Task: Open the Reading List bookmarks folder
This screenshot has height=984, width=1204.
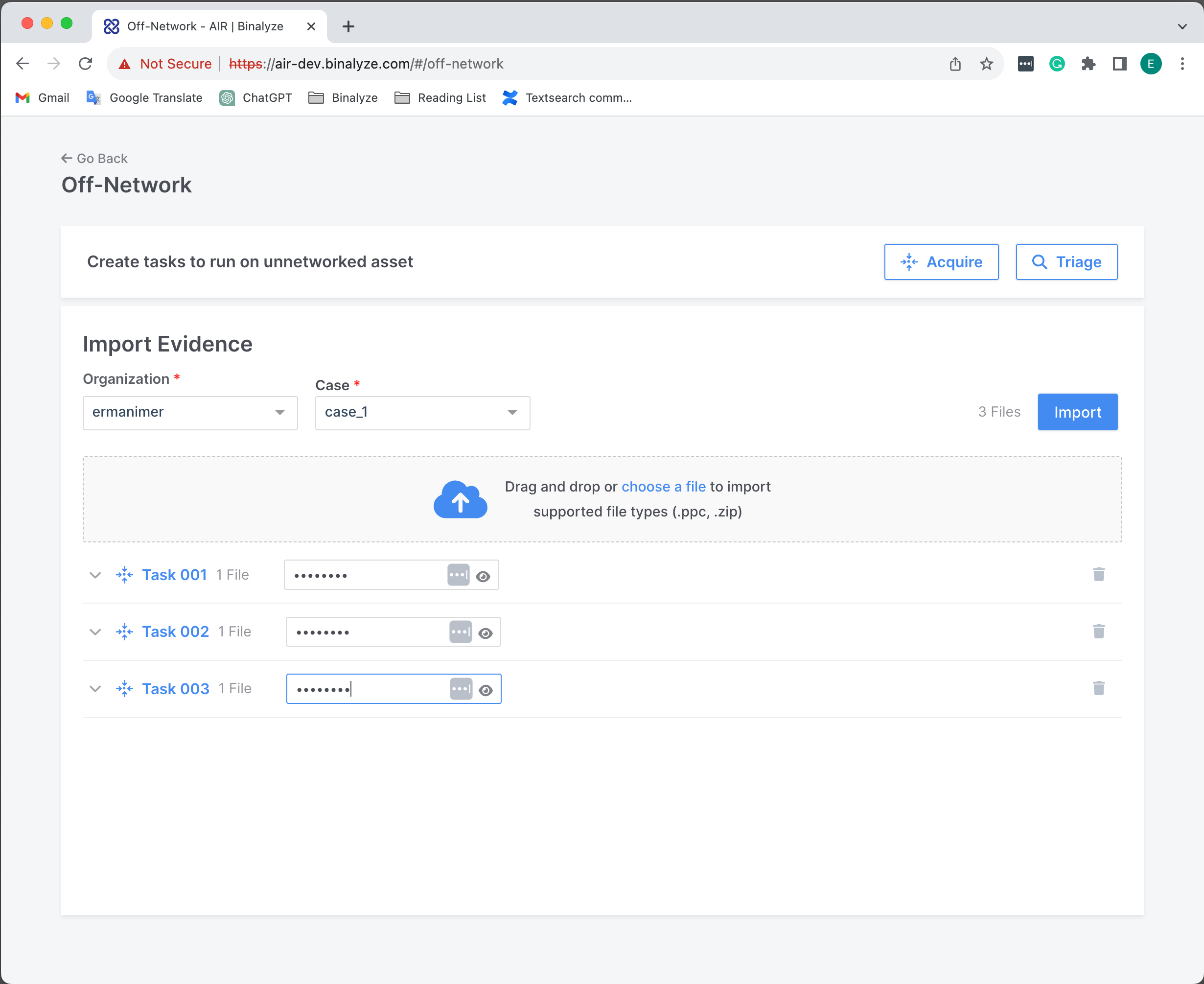Action: point(440,97)
